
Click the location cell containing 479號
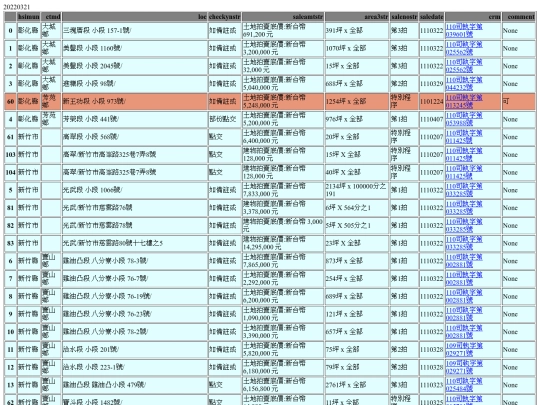click(135, 385)
